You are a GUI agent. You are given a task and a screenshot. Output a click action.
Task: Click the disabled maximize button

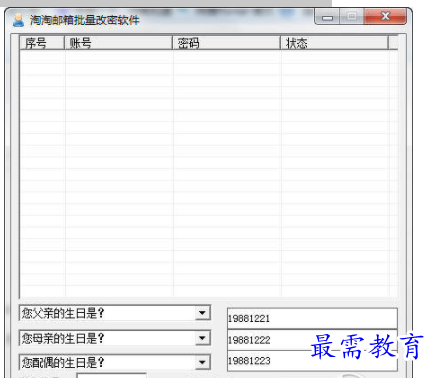coord(351,17)
